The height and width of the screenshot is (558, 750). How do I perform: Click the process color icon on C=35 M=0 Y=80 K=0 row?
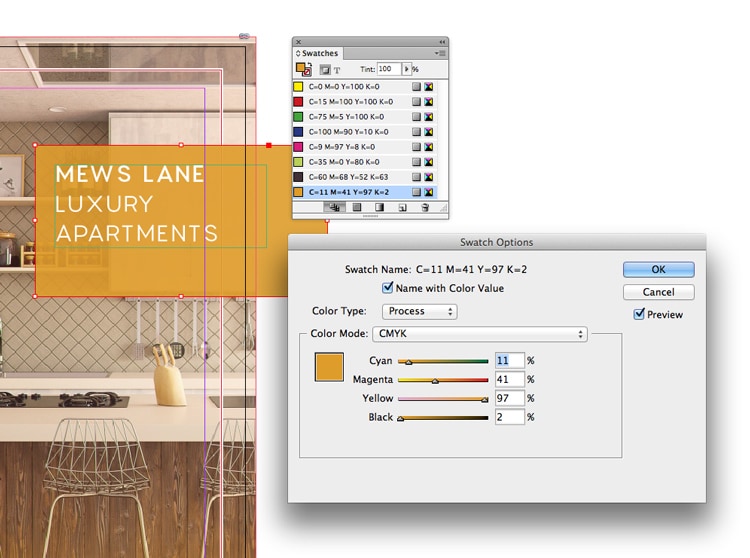(x=416, y=162)
